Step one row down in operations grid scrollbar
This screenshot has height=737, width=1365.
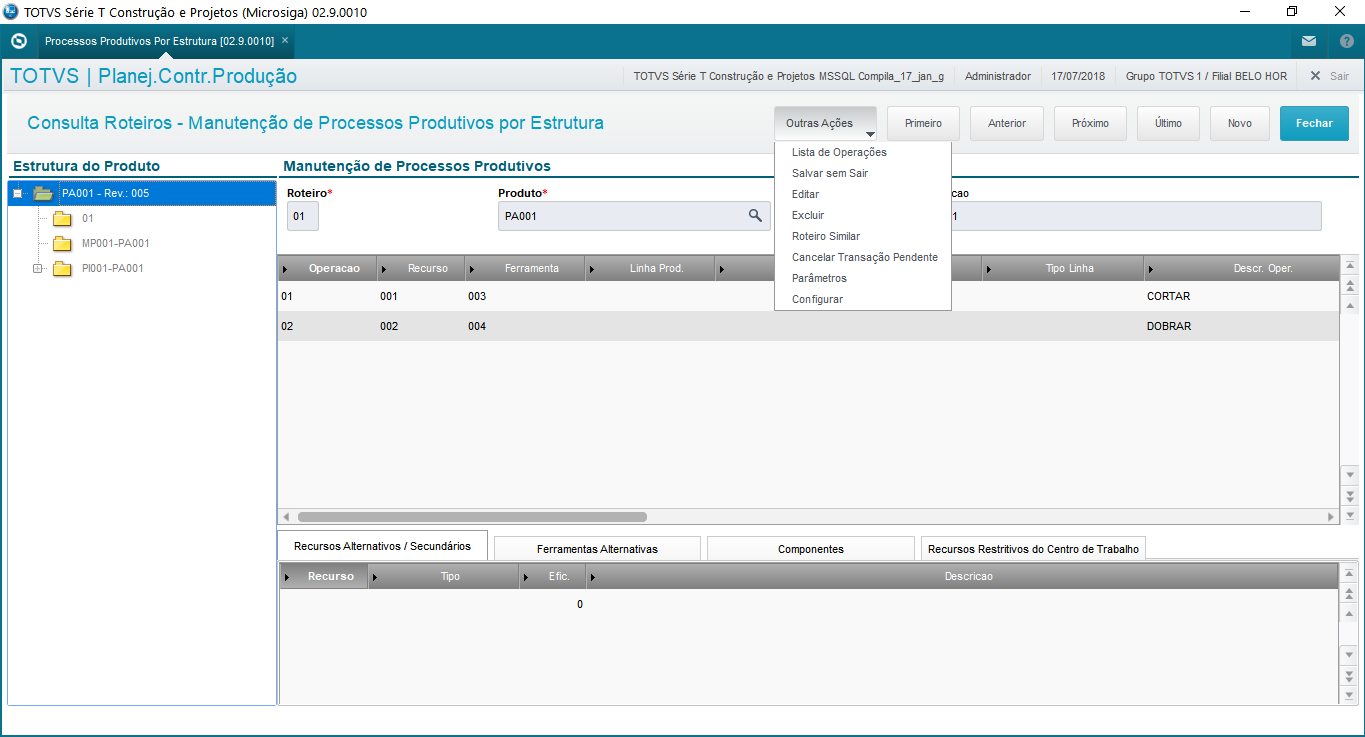click(1350, 475)
